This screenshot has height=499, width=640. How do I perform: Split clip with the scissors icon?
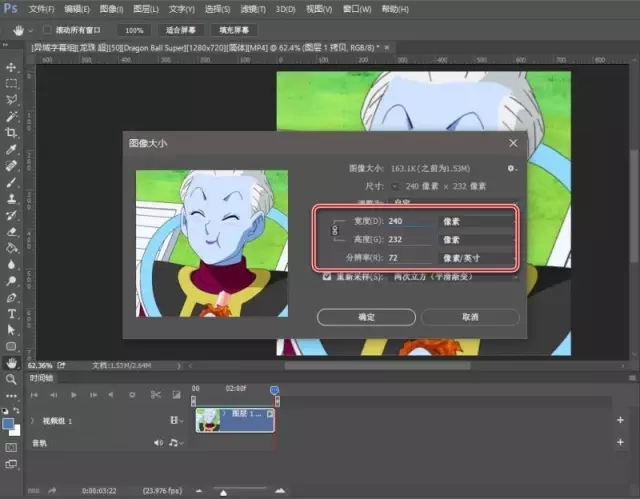coord(156,395)
